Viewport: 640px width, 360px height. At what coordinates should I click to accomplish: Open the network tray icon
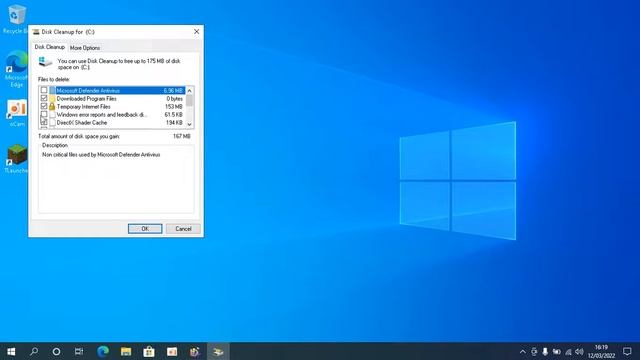[x=568, y=351]
